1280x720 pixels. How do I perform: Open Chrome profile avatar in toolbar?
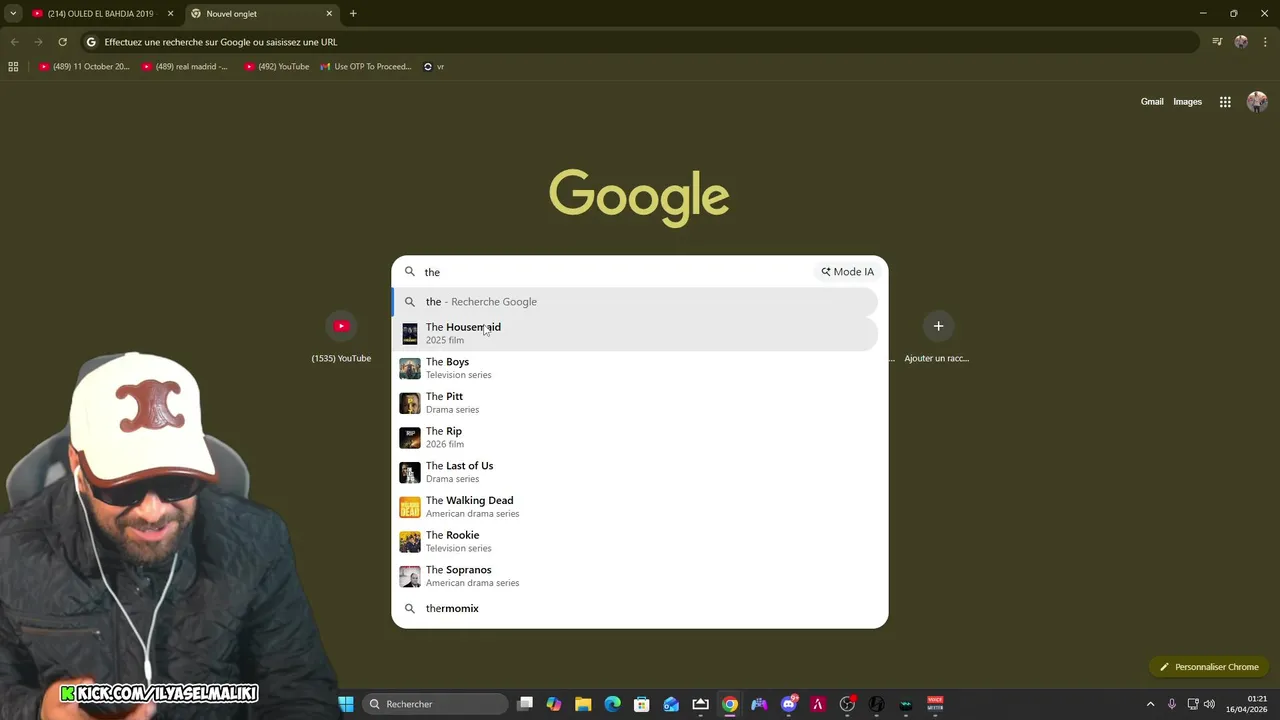coord(1241,42)
